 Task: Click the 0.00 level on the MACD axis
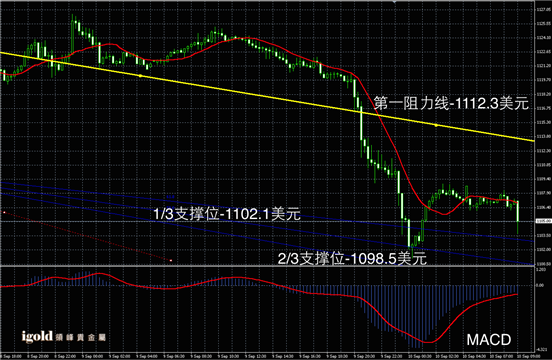[540, 285]
